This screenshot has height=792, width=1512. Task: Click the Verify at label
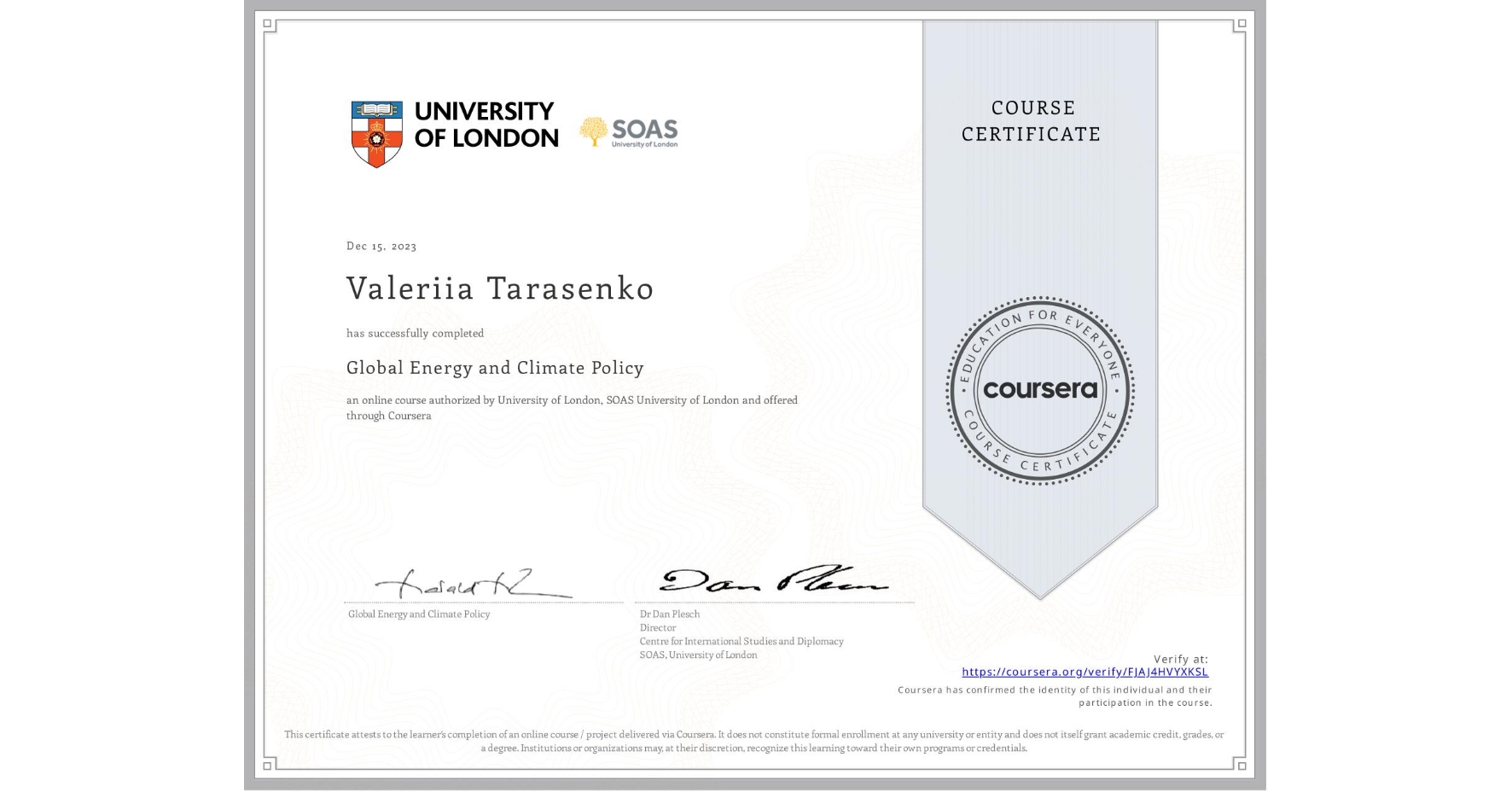[x=1182, y=657]
